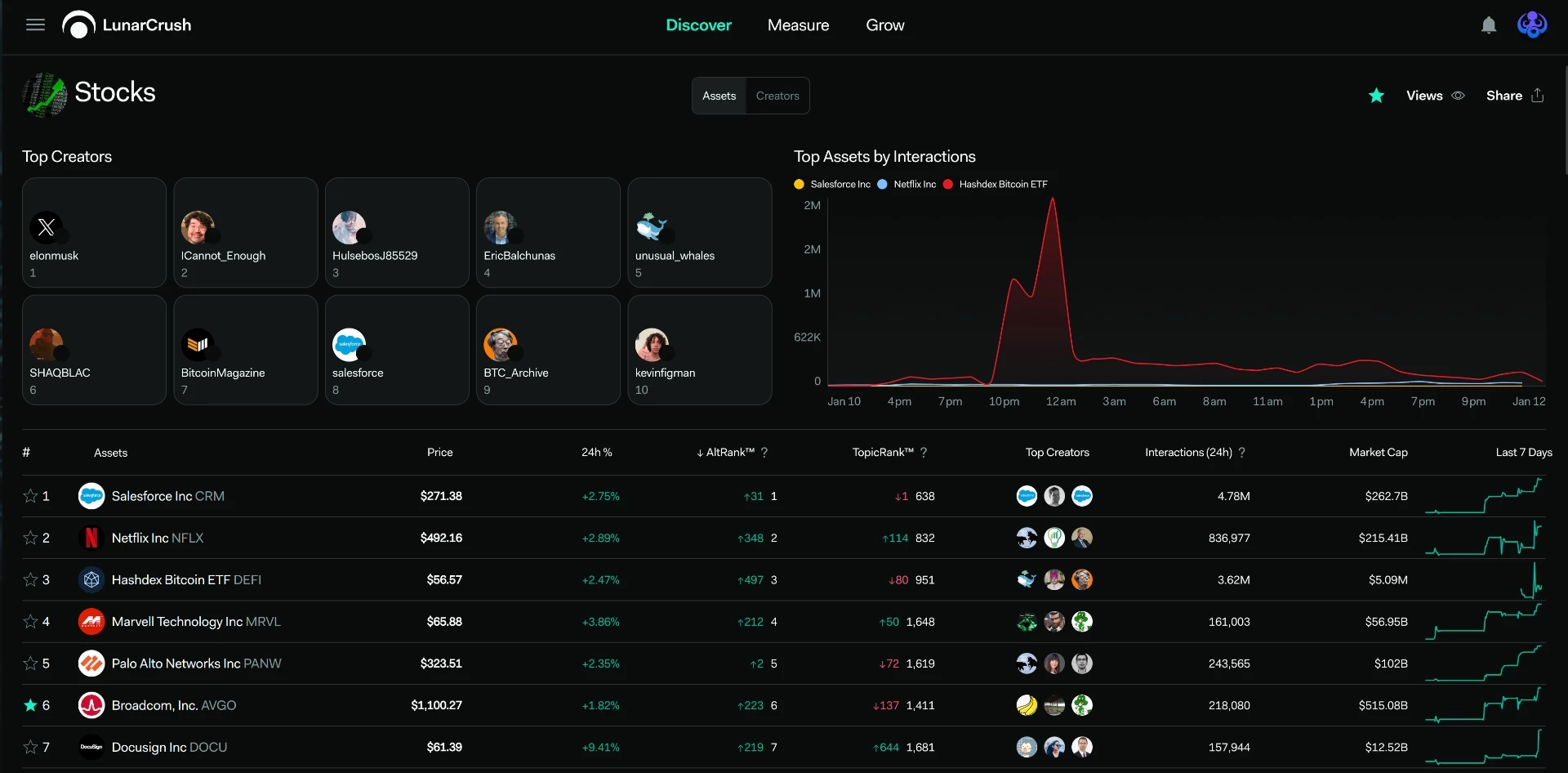Click the share upload icon
This screenshot has width=1568, height=773.
pos(1538,96)
